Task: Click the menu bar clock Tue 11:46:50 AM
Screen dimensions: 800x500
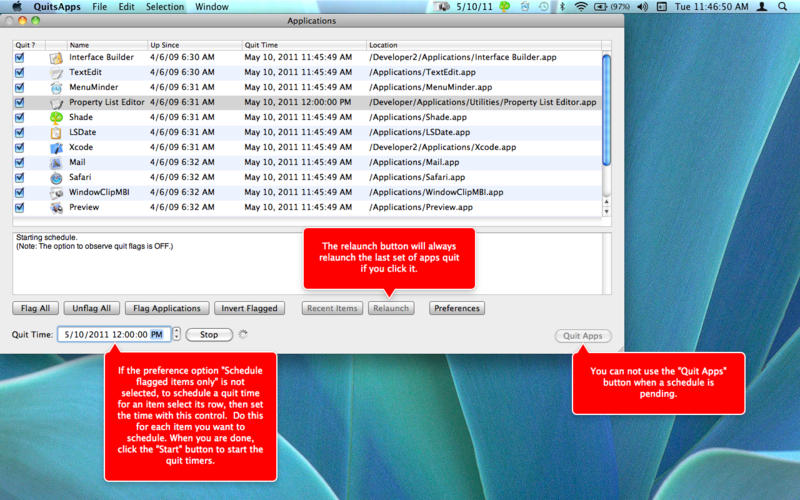Action: click(x=711, y=7)
